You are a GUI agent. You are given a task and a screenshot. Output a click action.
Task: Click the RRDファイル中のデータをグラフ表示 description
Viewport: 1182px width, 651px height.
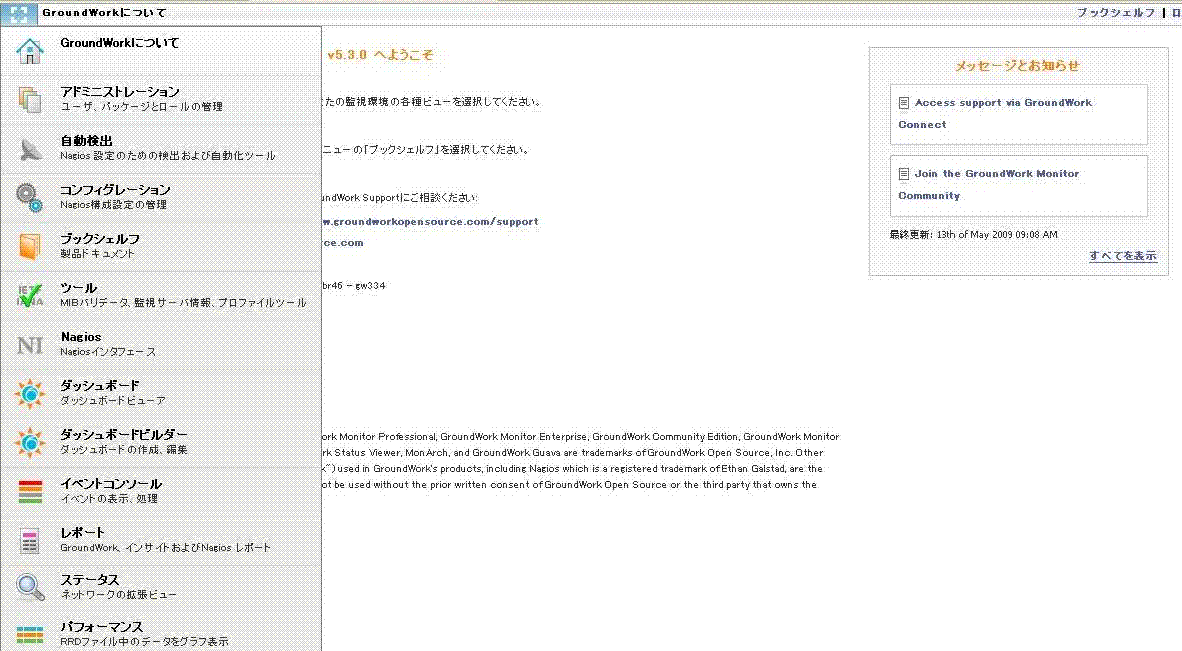tap(144, 642)
